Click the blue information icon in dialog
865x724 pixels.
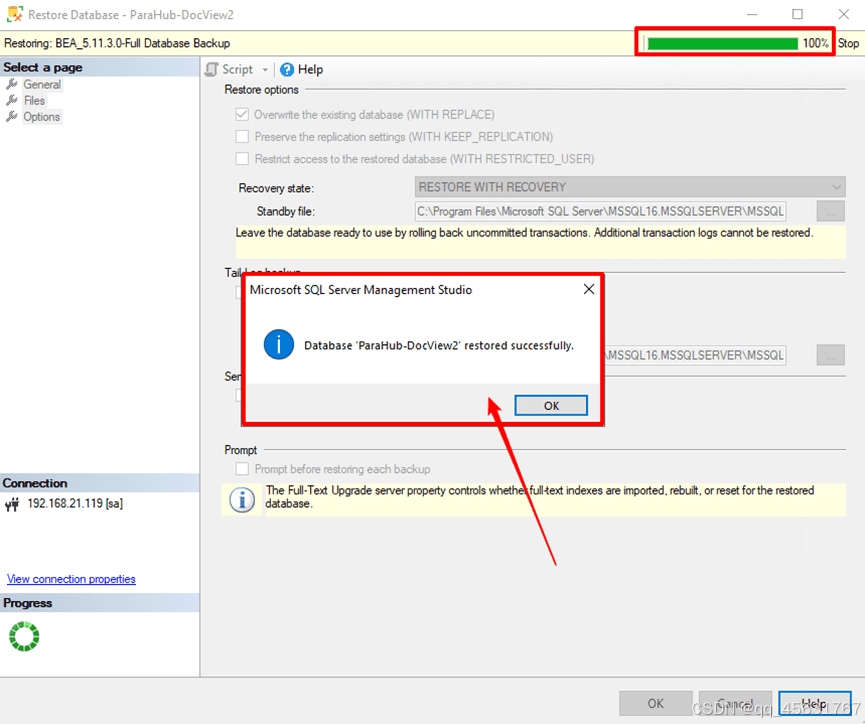coord(279,345)
